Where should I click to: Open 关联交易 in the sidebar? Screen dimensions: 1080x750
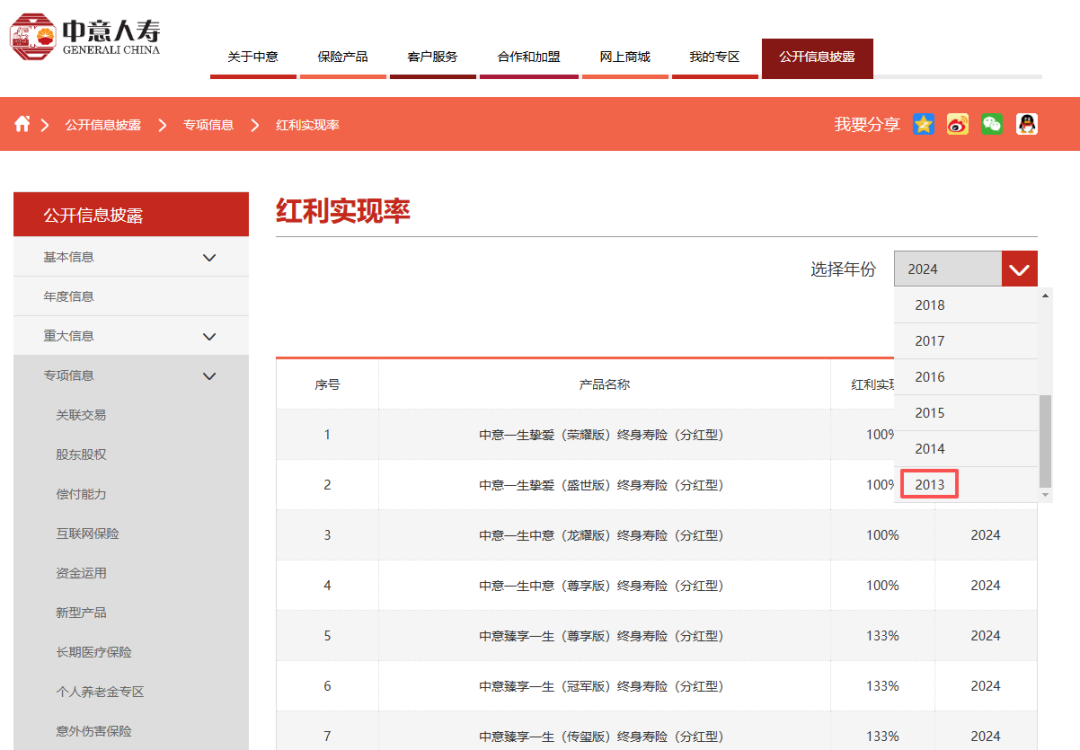pos(81,415)
